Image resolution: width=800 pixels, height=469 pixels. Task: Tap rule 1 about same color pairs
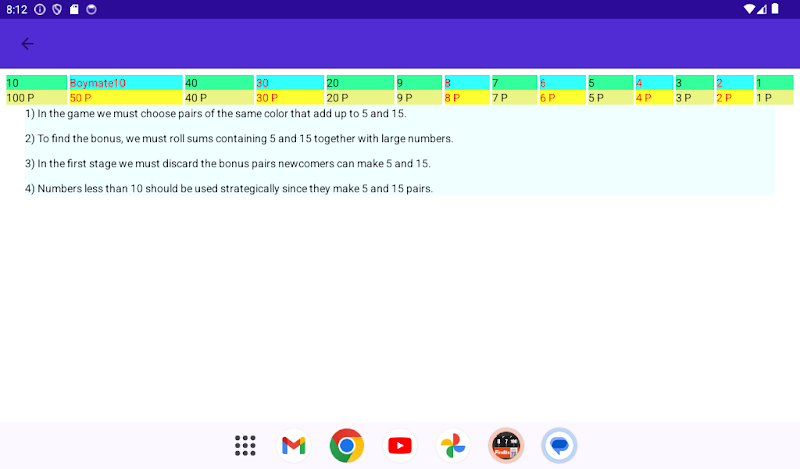point(228,114)
